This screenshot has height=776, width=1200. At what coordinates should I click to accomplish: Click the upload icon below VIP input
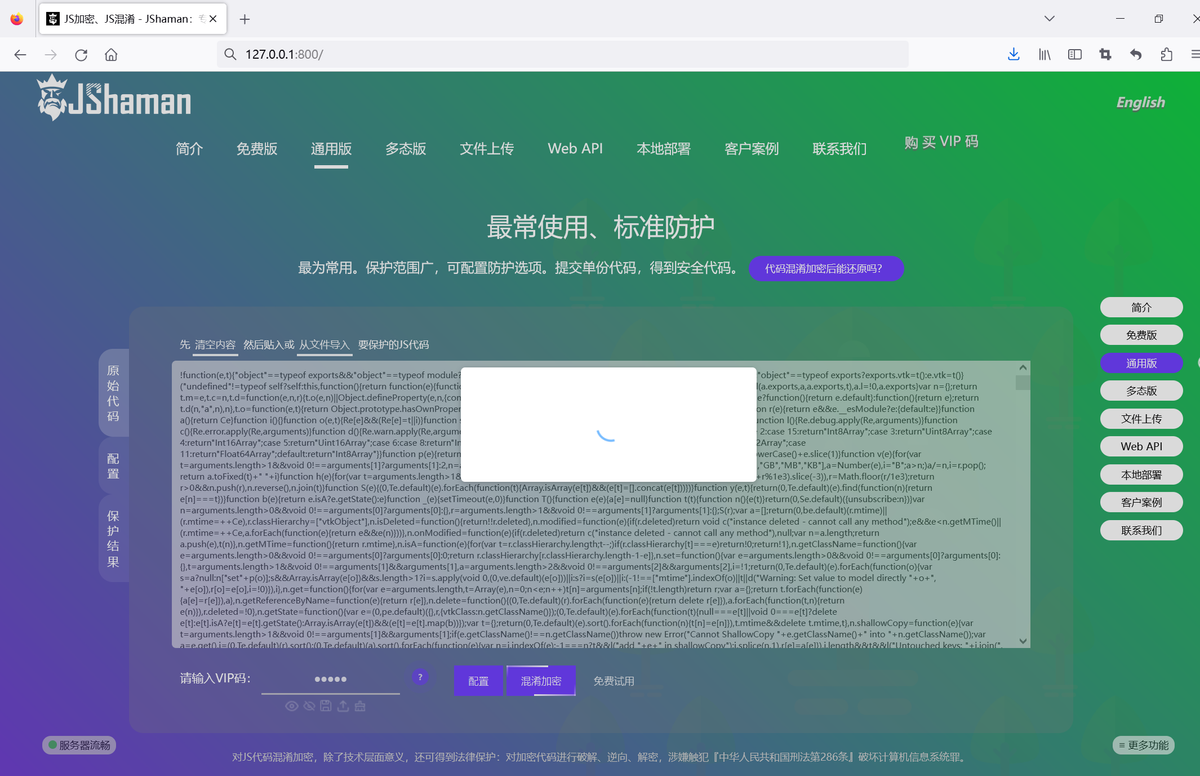click(343, 706)
